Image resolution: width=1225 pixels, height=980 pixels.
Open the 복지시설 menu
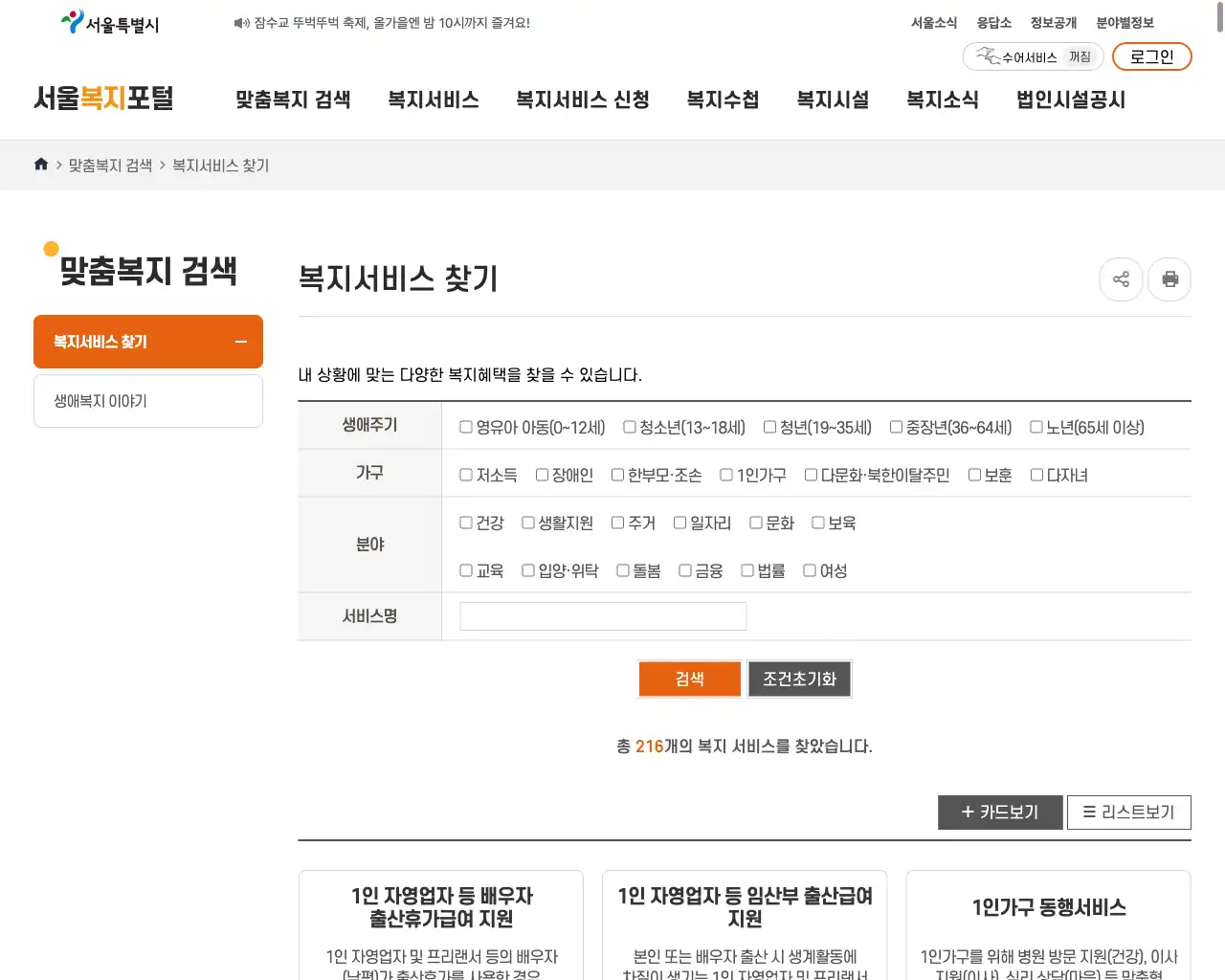[x=833, y=100]
